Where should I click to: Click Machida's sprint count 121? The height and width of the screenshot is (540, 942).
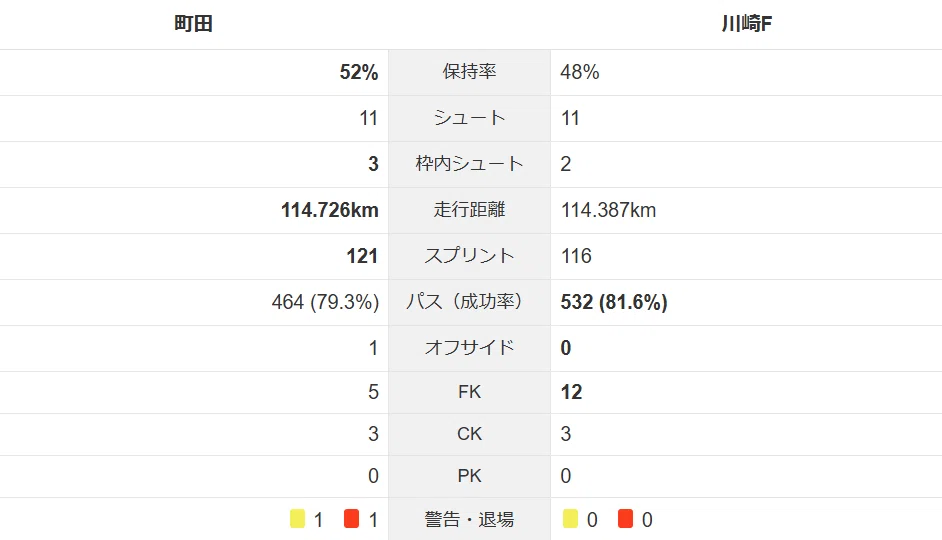362,256
